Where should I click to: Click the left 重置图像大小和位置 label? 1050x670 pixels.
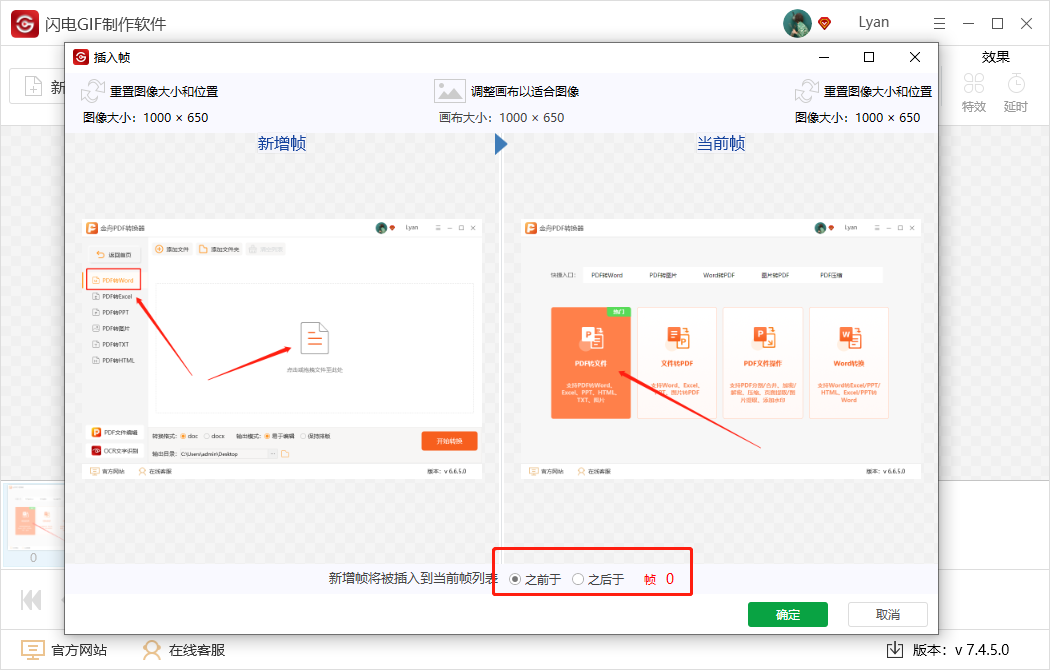(164, 92)
